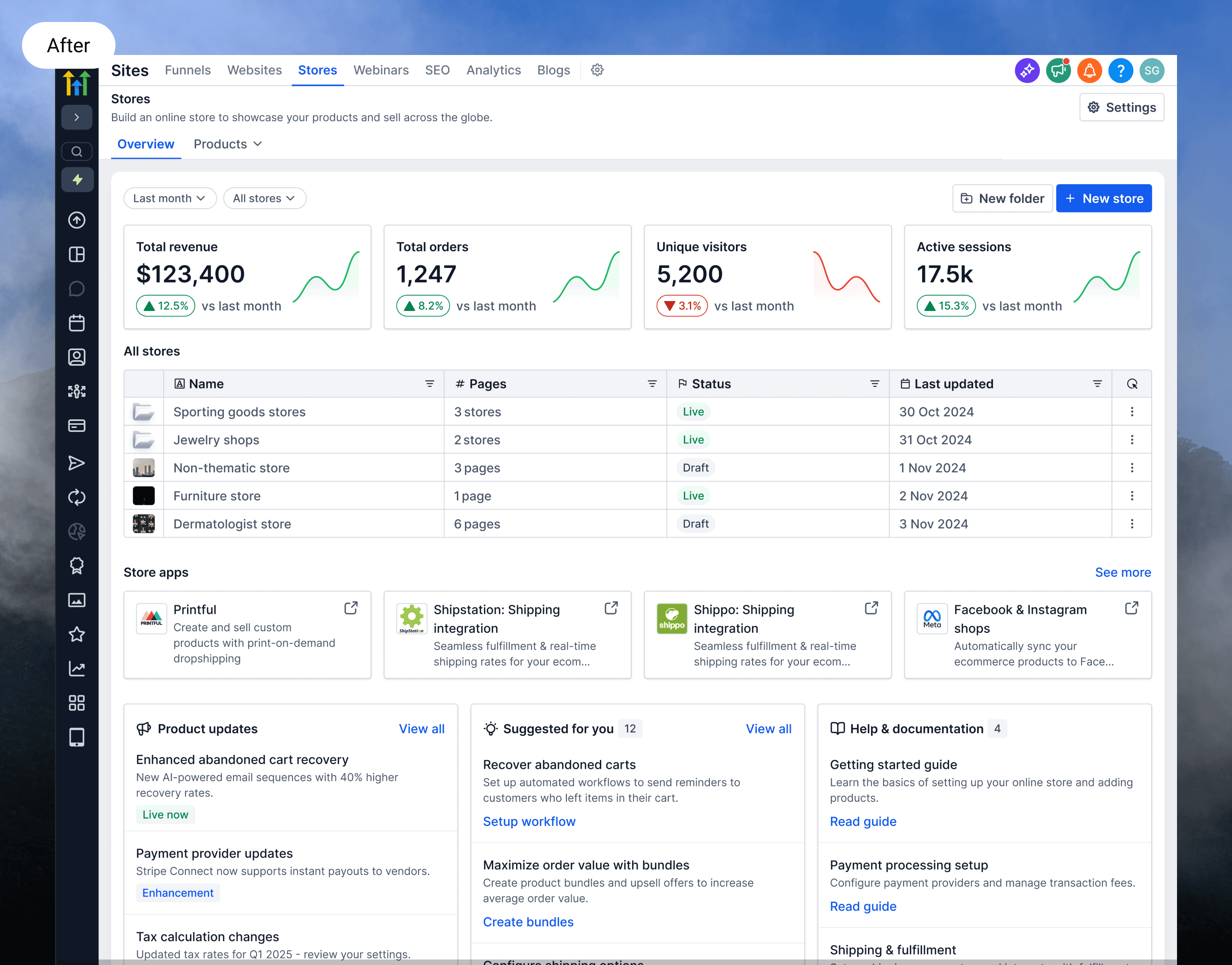The height and width of the screenshot is (965, 1232).
Task: Open the notifications bell icon
Action: 1090,71
